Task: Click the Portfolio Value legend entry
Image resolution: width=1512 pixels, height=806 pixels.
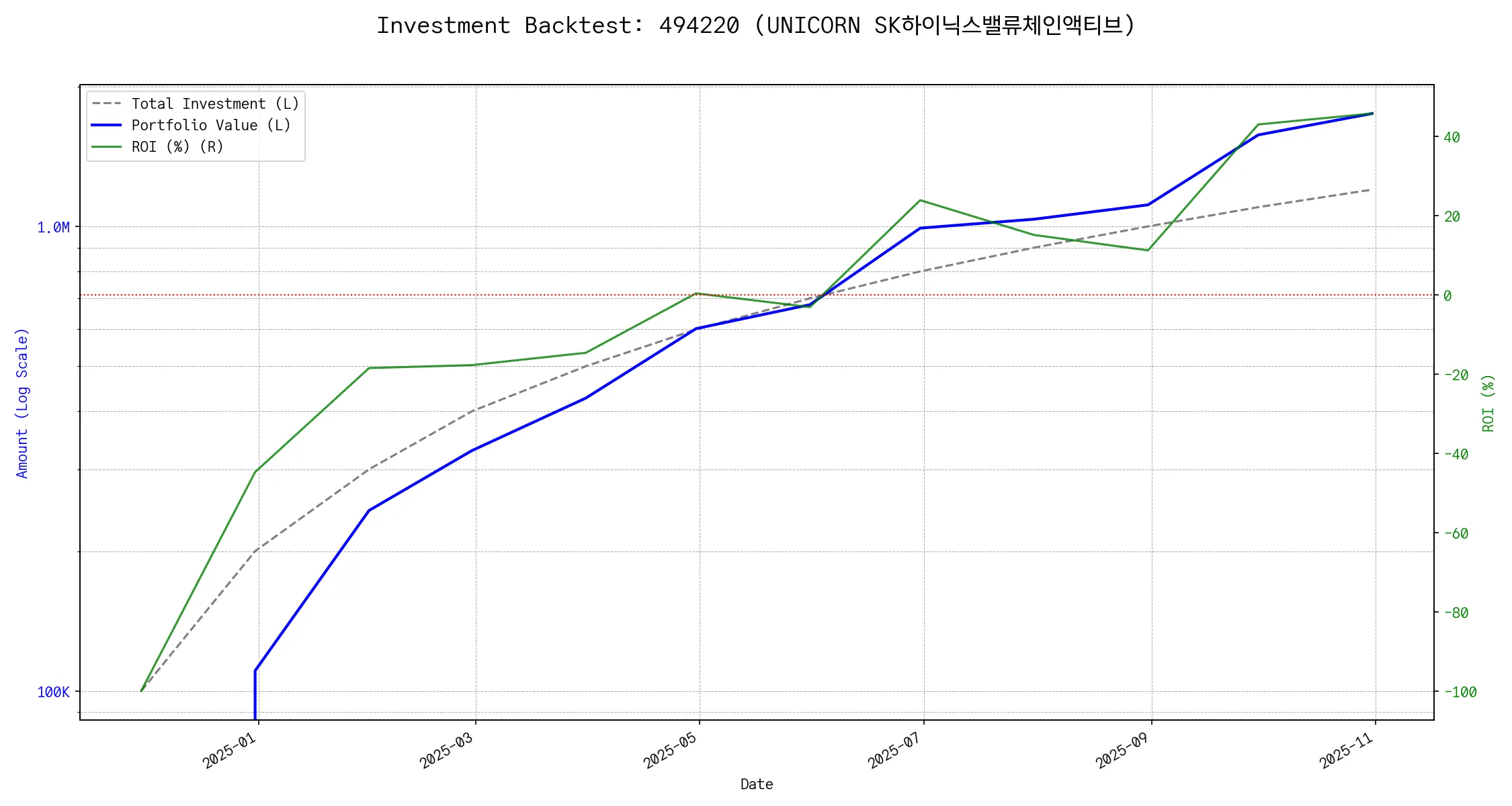Action: click(x=211, y=126)
